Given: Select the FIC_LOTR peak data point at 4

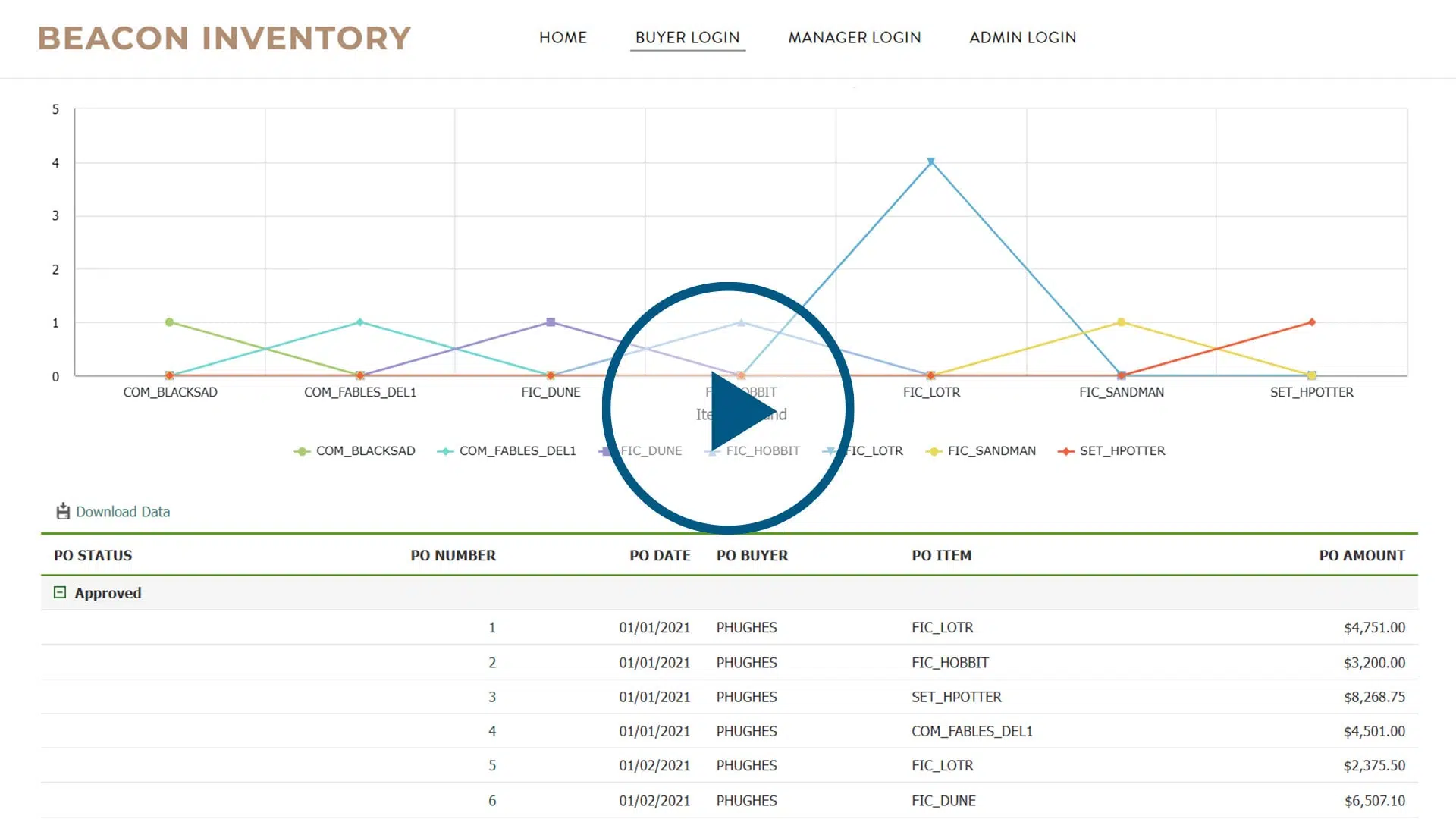Looking at the screenshot, I should 931,161.
